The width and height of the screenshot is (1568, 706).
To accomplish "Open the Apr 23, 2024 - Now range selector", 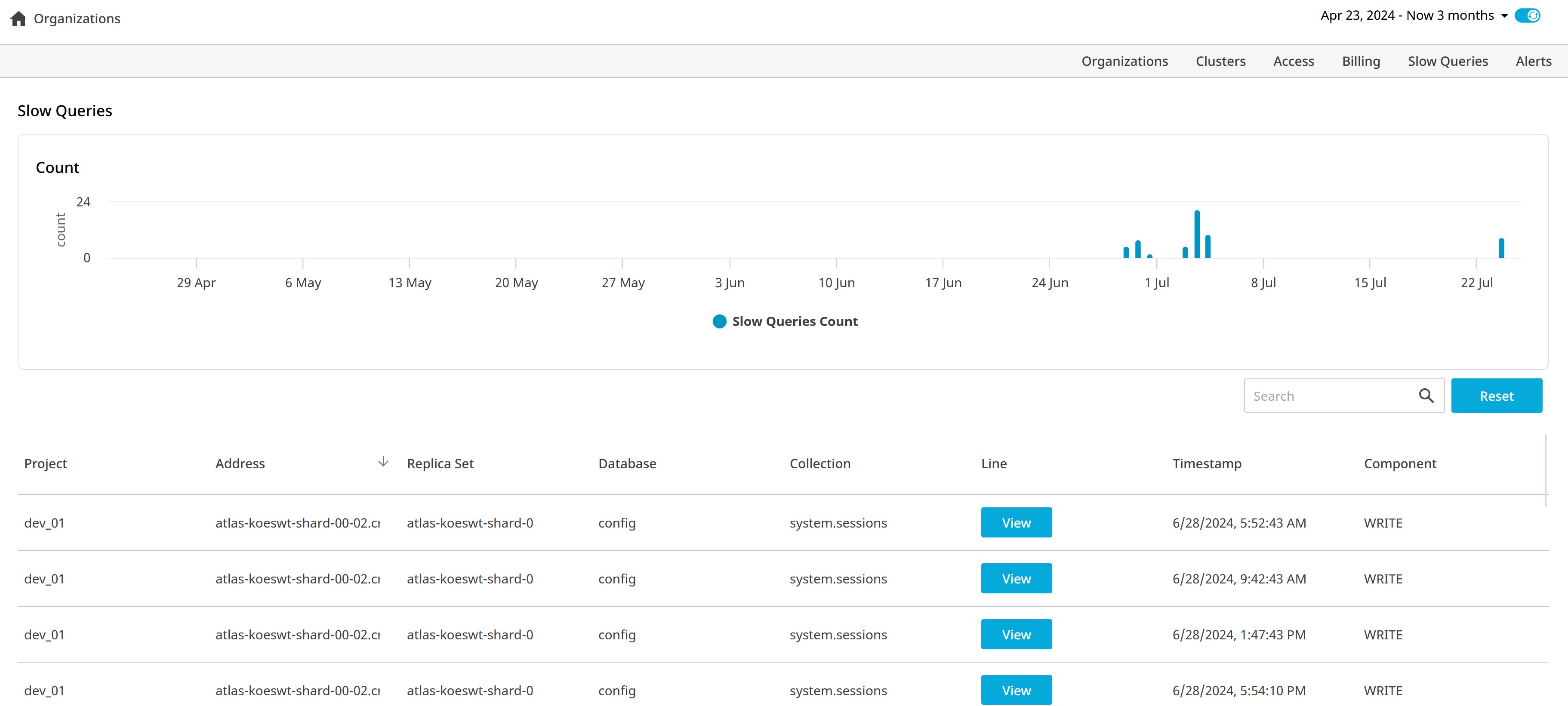I will point(1407,16).
